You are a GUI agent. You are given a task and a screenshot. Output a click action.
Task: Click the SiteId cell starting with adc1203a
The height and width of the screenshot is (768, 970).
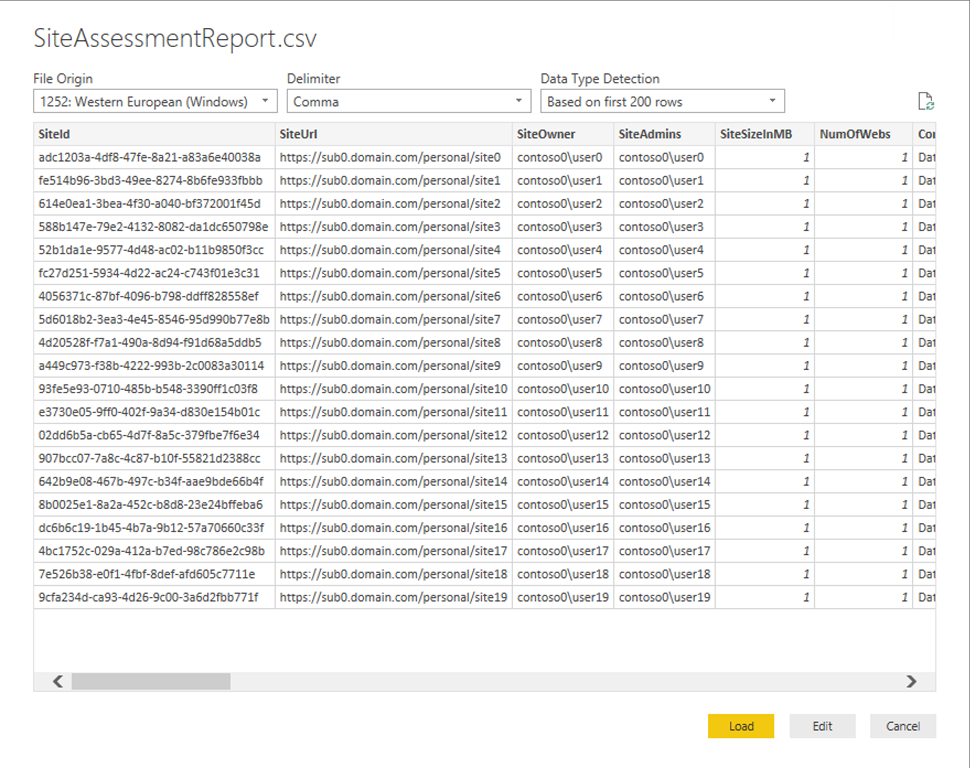click(x=154, y=157)
